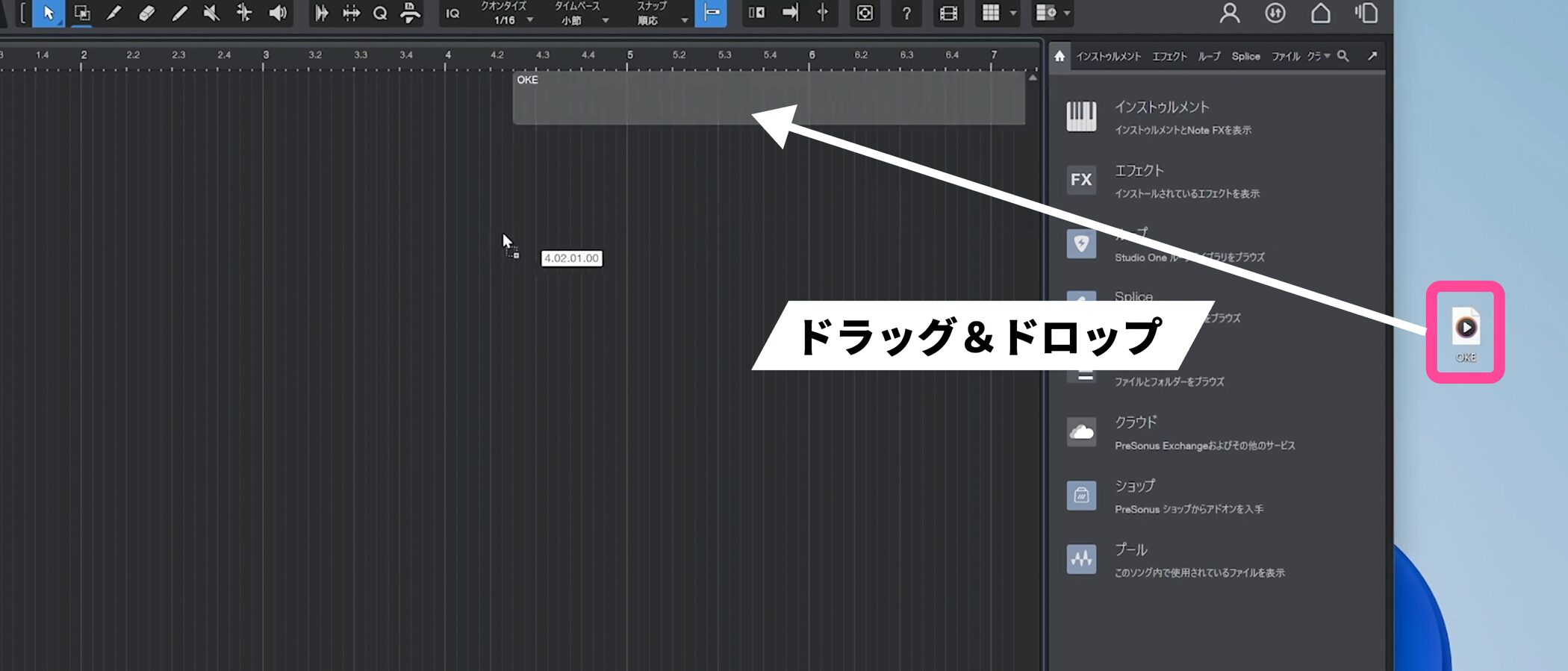Toggle the snap to grid button
This screenshot has width=1568, height=671.
click(711, 13)
